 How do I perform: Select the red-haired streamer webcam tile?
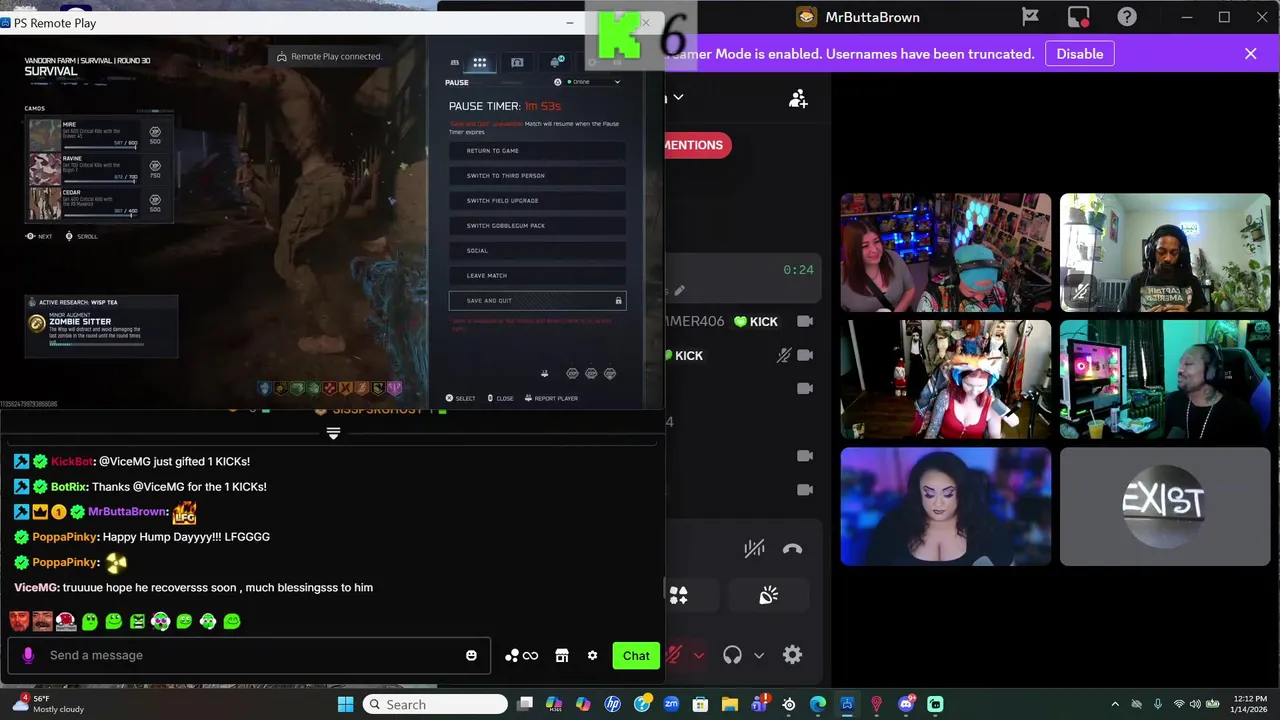click(945, 379)
